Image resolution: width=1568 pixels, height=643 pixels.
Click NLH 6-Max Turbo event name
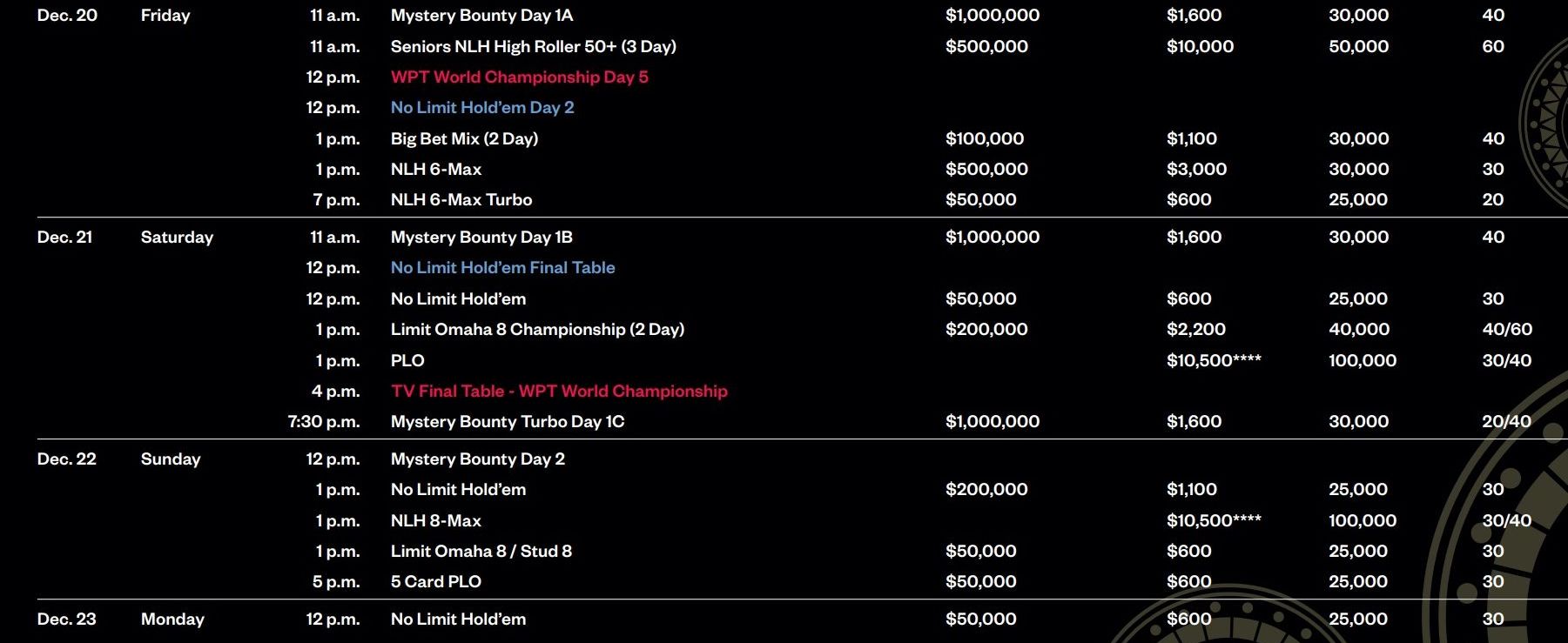point(461,200)
